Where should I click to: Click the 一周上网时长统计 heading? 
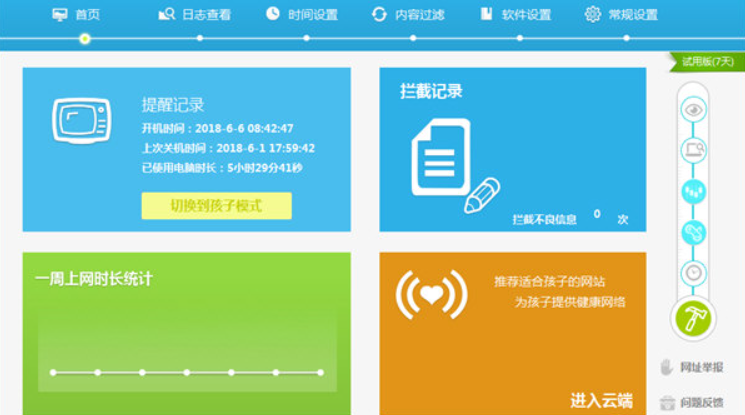pos(94,279)
